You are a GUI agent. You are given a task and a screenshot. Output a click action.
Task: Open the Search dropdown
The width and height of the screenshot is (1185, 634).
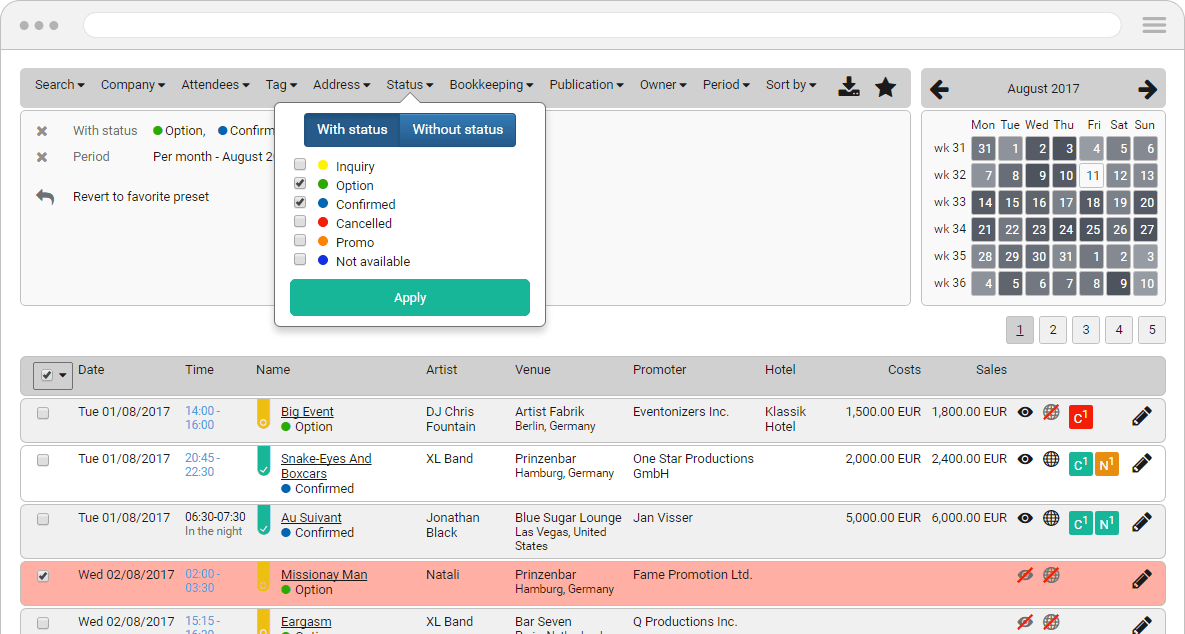[60, 85]
